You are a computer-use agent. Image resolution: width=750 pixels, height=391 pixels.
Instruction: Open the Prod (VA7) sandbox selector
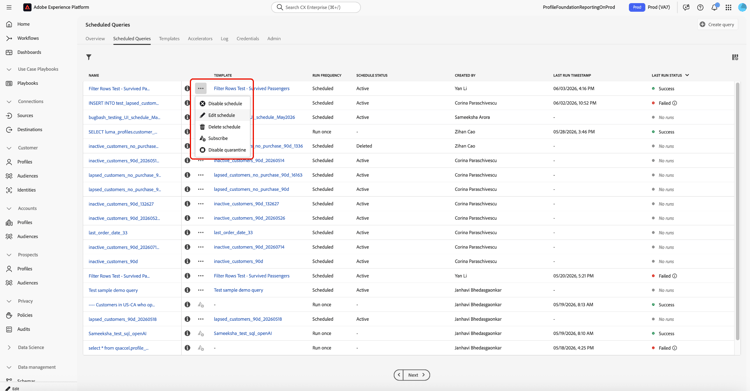point(650,8)
